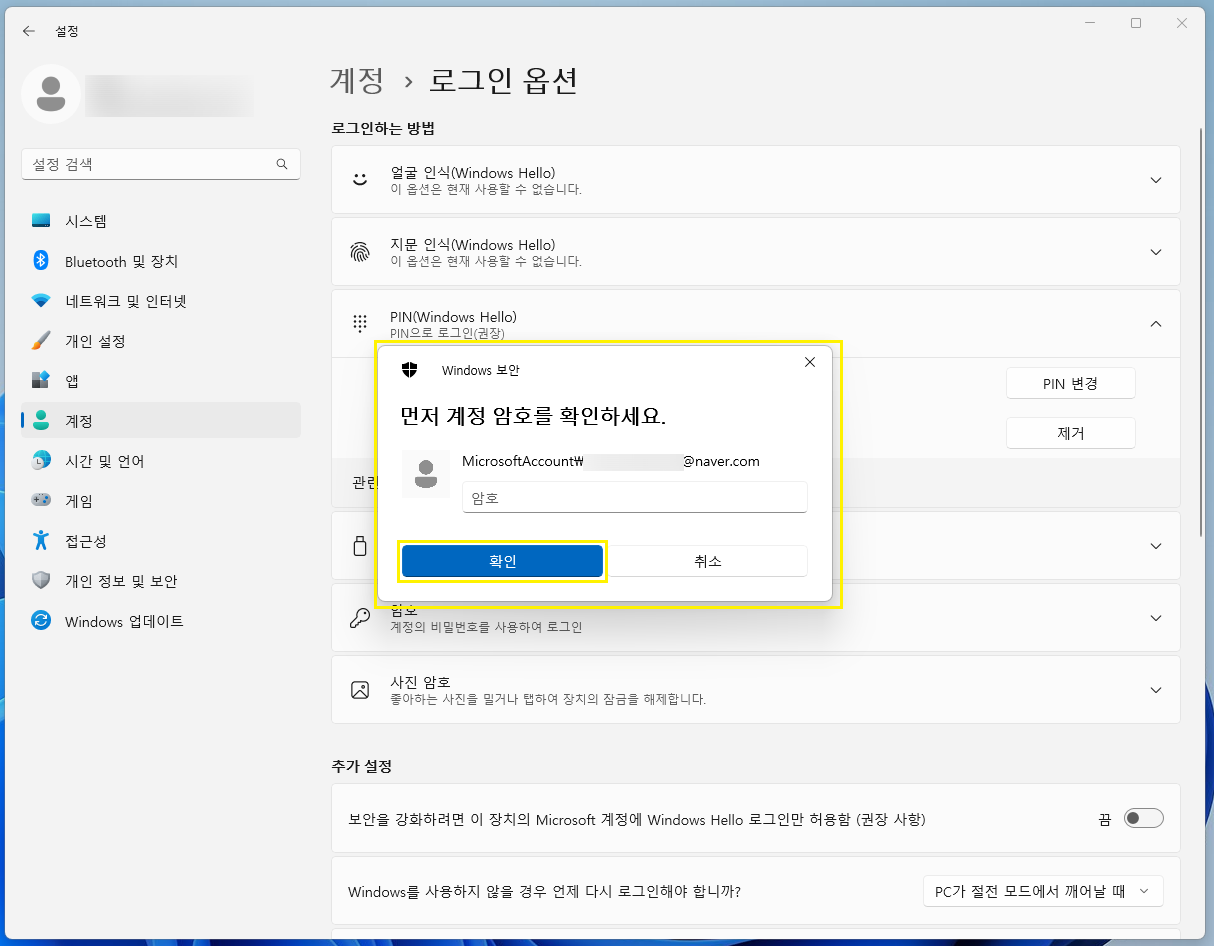This screenshot has height=946, width=1214.
Task: Expand 얼굴 인식(Windows Hello) chevron
Action: pyautogui.click(x=1156, y=180)
